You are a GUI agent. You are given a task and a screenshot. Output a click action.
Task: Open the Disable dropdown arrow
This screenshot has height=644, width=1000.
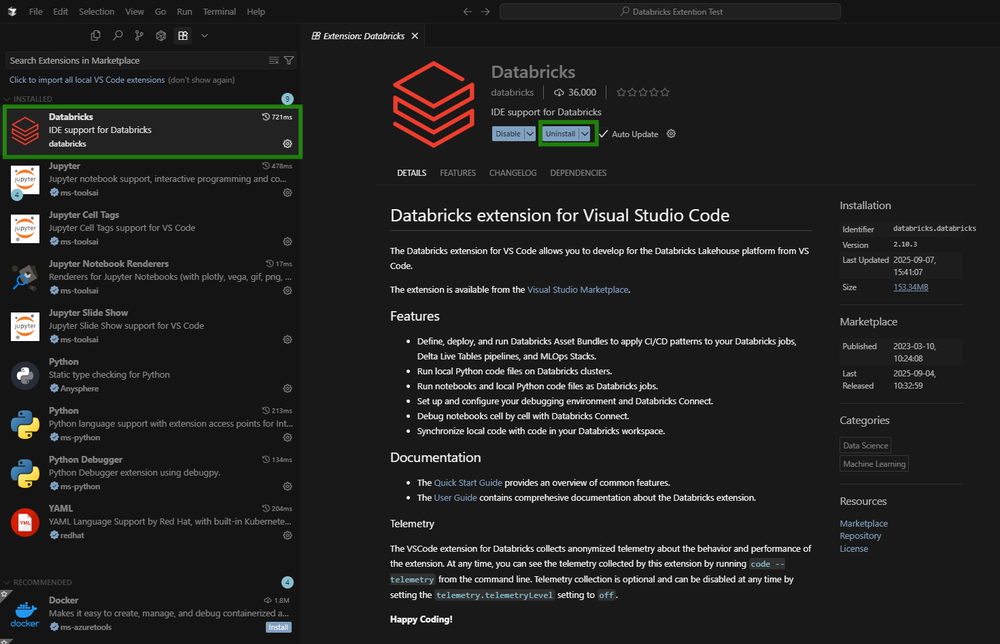tap(530, 133)
